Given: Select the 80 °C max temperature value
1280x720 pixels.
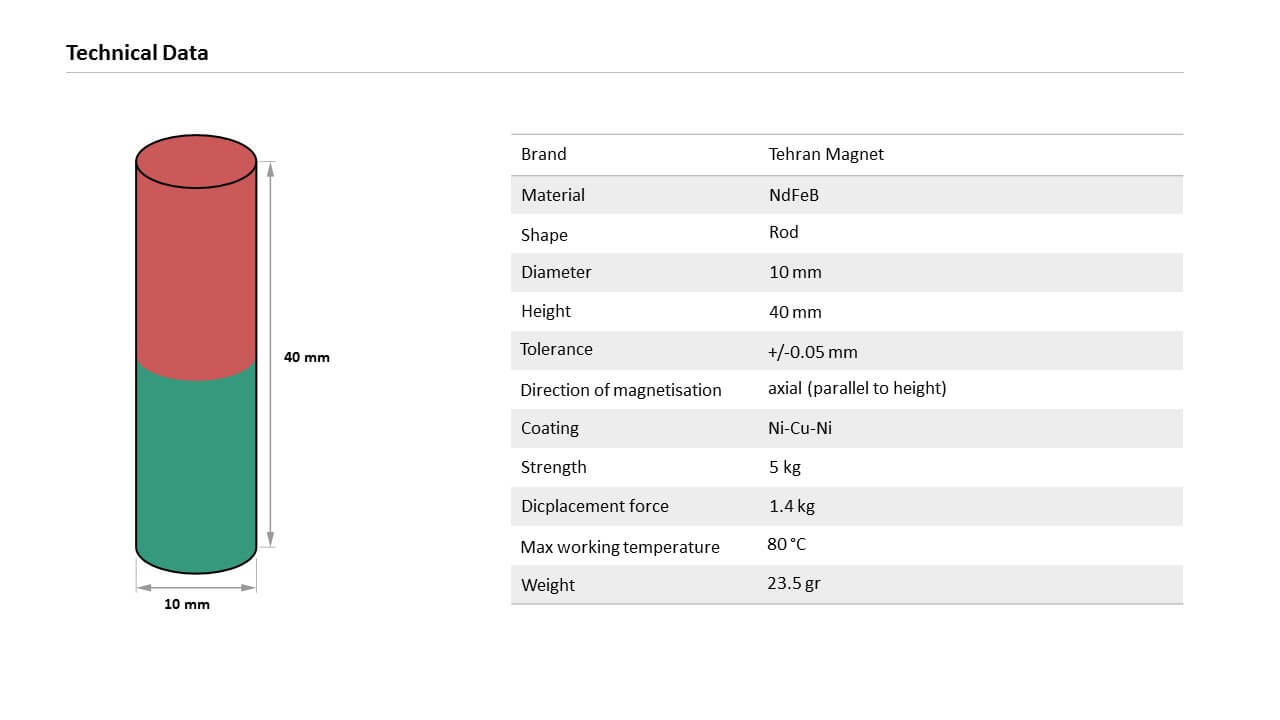Looking at the screenshot, I should point(786,544).
